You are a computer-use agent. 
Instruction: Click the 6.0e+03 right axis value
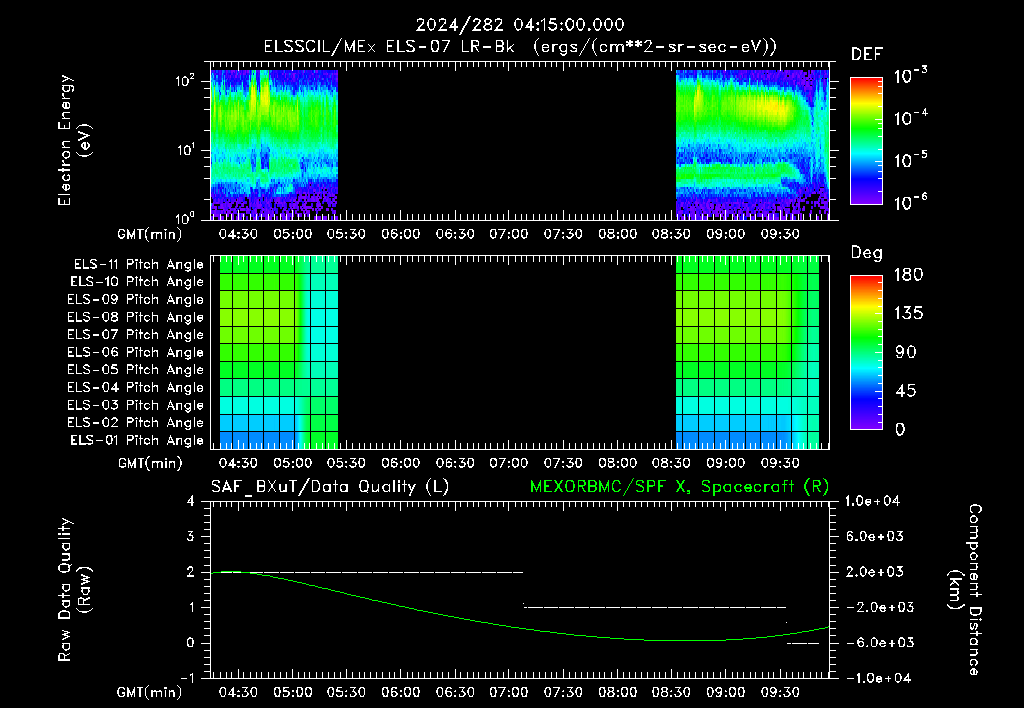point(875,536)
